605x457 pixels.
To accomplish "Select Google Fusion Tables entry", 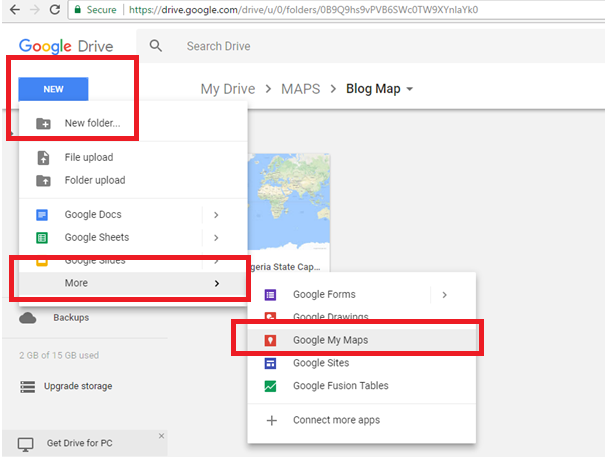I will coord(362,386).
